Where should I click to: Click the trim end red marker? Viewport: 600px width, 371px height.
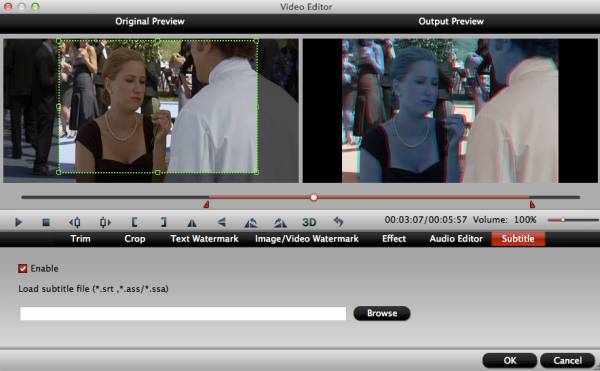(x=532, y=205)
